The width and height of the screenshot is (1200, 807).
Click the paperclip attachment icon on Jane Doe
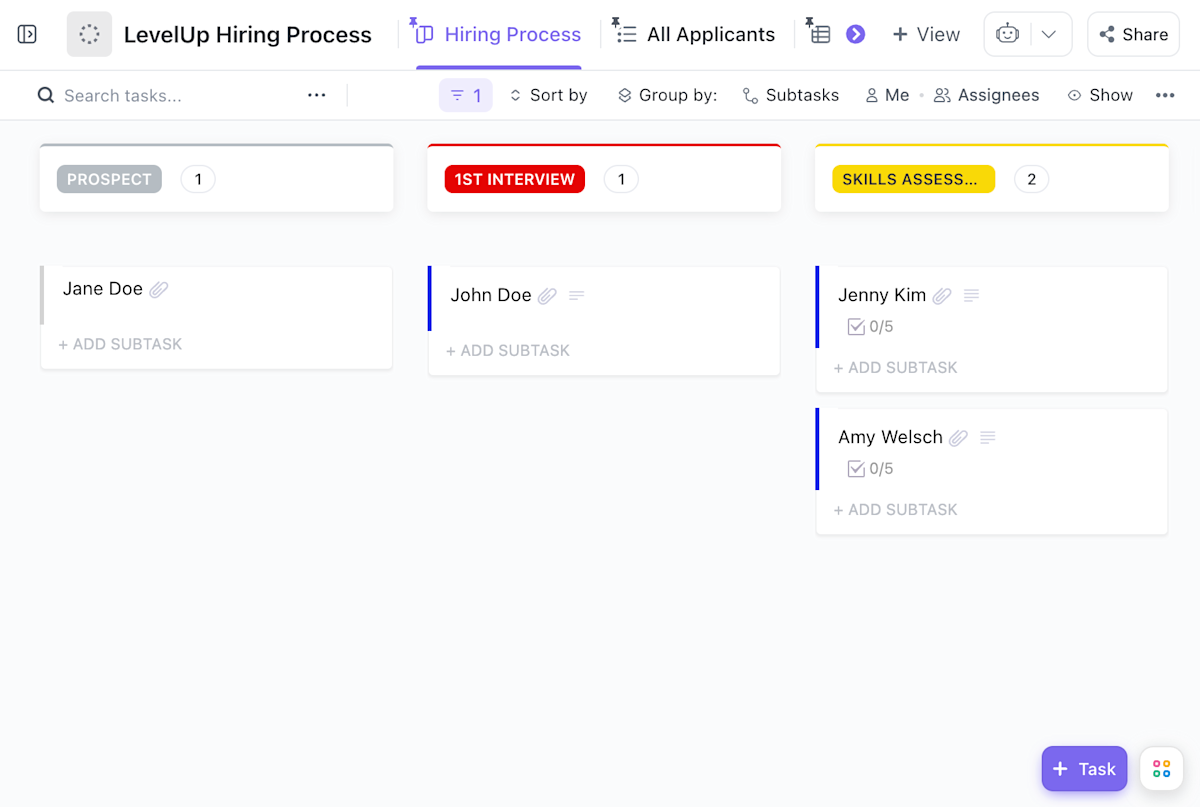[x=159, y=288]
